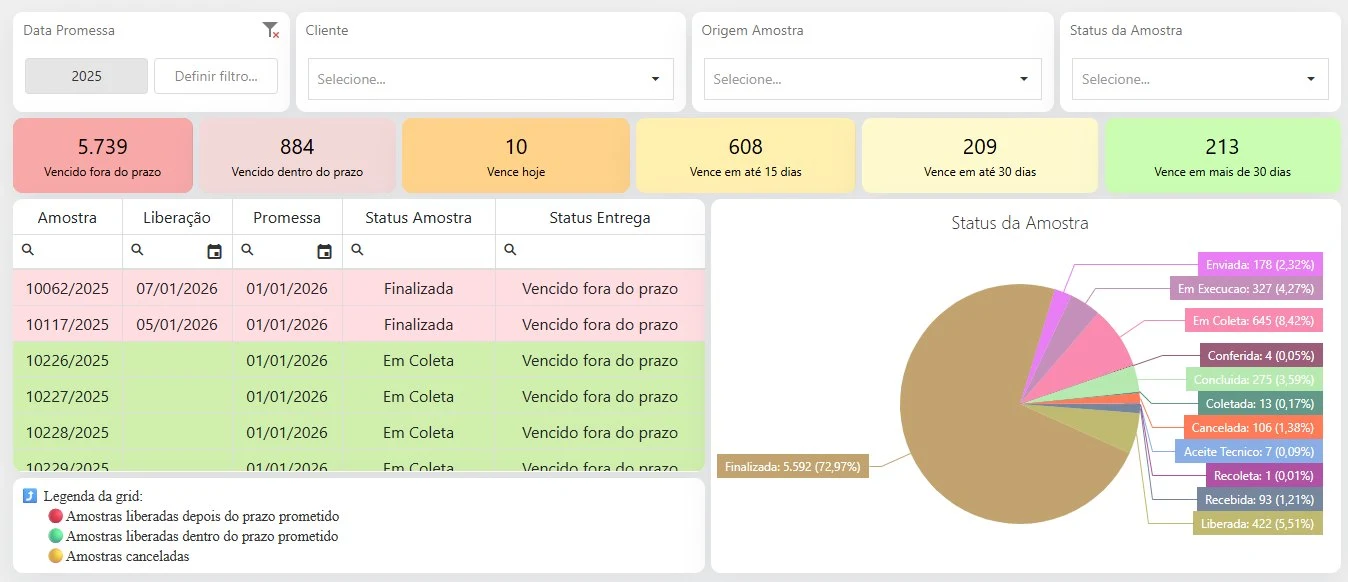Sort by the Status Amostra column header

(x=418, y=217)
